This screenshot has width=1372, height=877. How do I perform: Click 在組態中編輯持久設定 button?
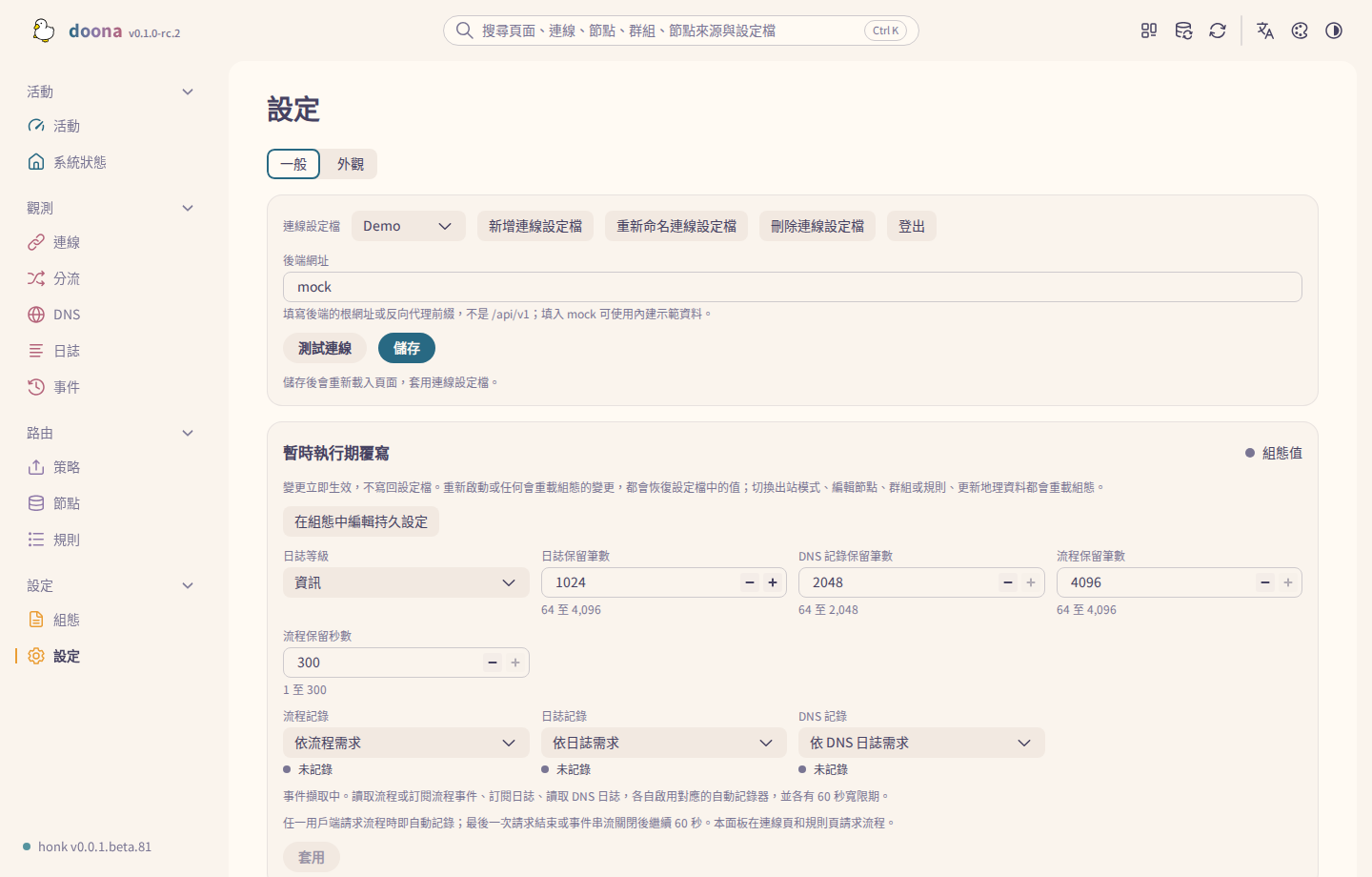[x=361, y=521]
